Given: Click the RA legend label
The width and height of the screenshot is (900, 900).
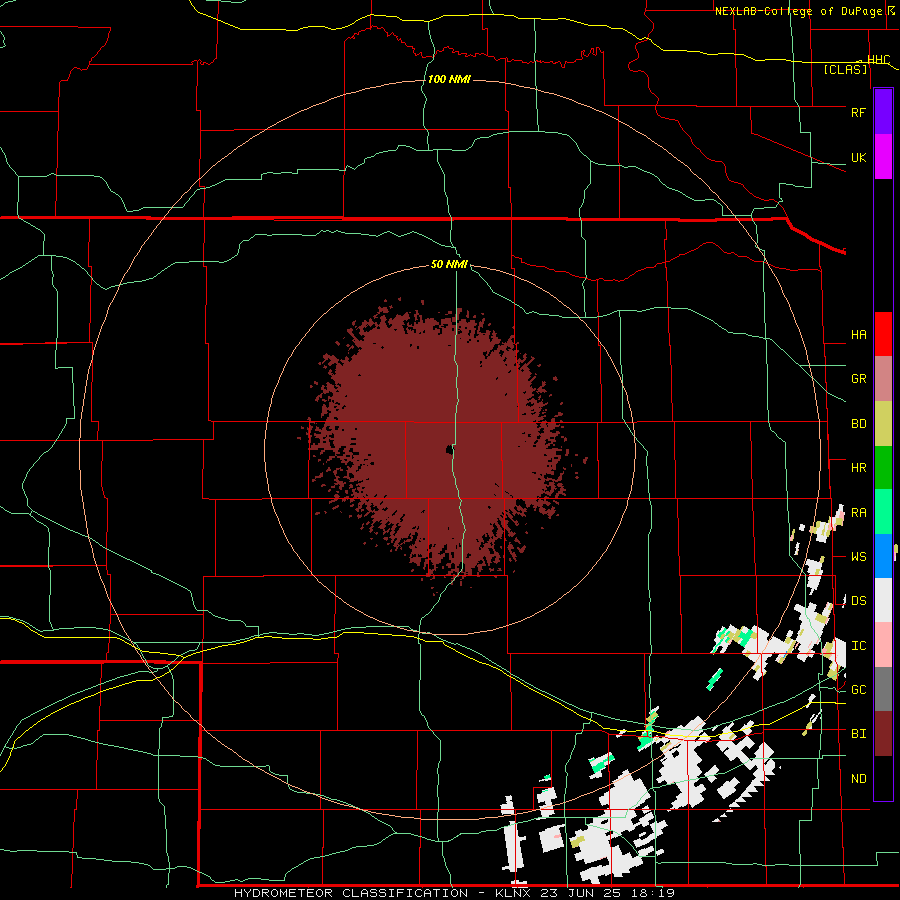Looking at the screenshot, I should (x=858, y=513).
